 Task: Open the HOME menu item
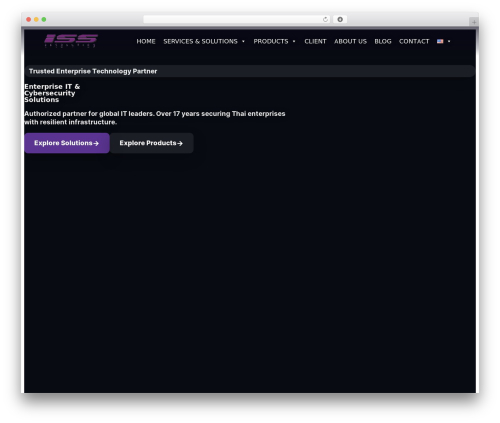(x=146, y=41)
